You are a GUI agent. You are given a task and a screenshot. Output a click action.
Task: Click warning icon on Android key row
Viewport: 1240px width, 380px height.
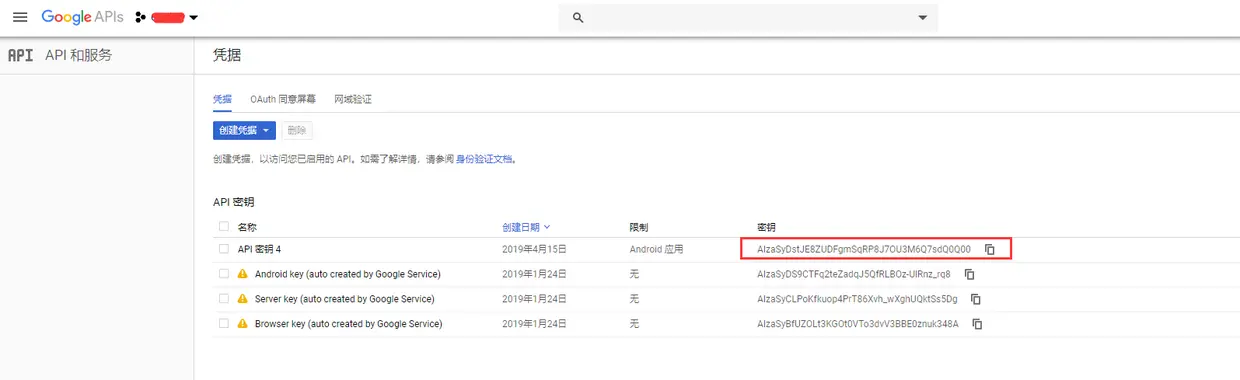[243, 274]
